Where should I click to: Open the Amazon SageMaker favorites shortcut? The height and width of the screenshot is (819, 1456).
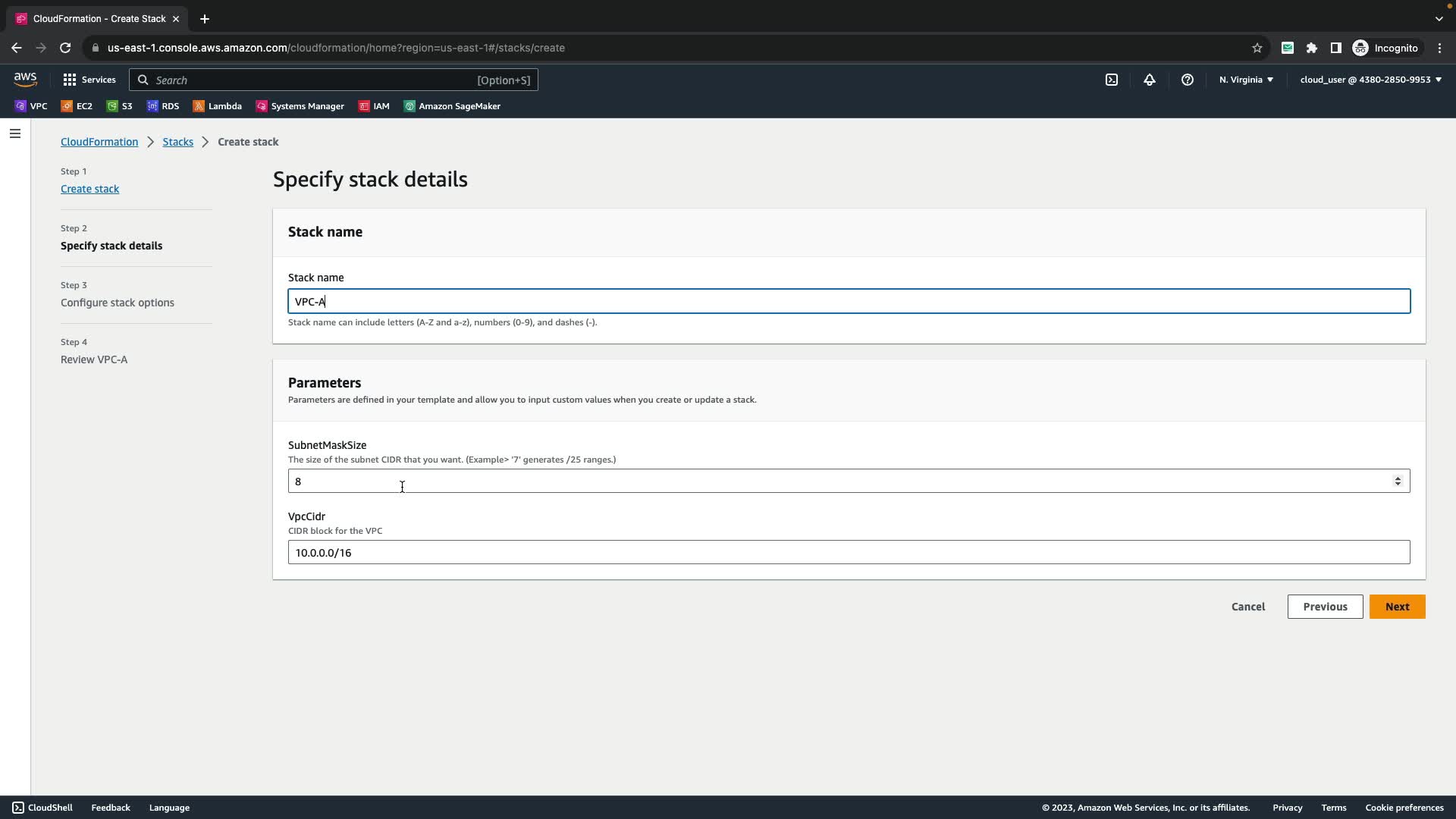click(x=452, y=106)
